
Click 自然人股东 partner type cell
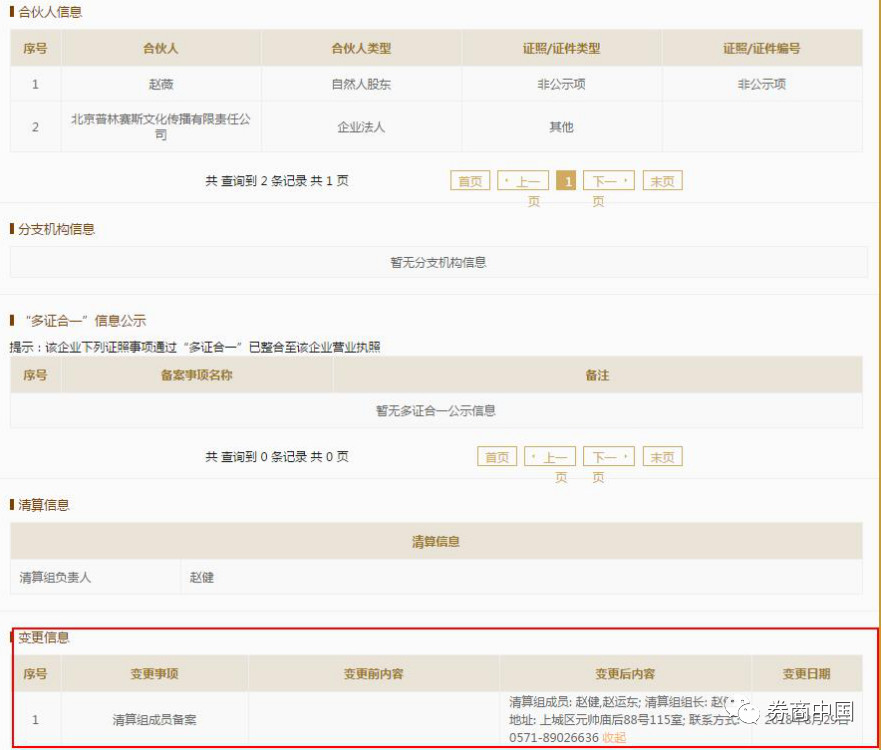361,84
